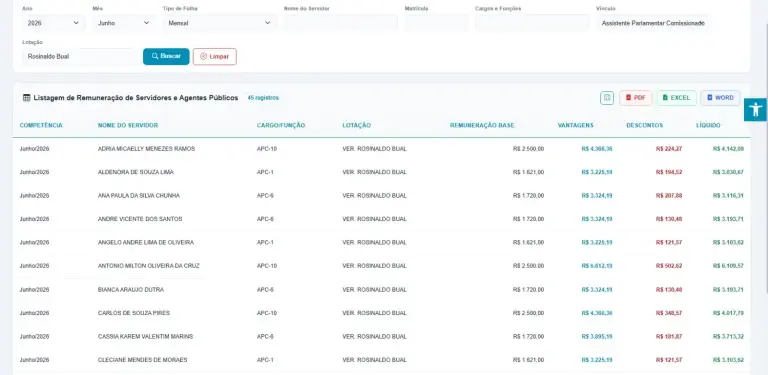768x375 pixels.
Task: Sort by the REMUNERAÇÃO BASE header
Action: point(482,125)
